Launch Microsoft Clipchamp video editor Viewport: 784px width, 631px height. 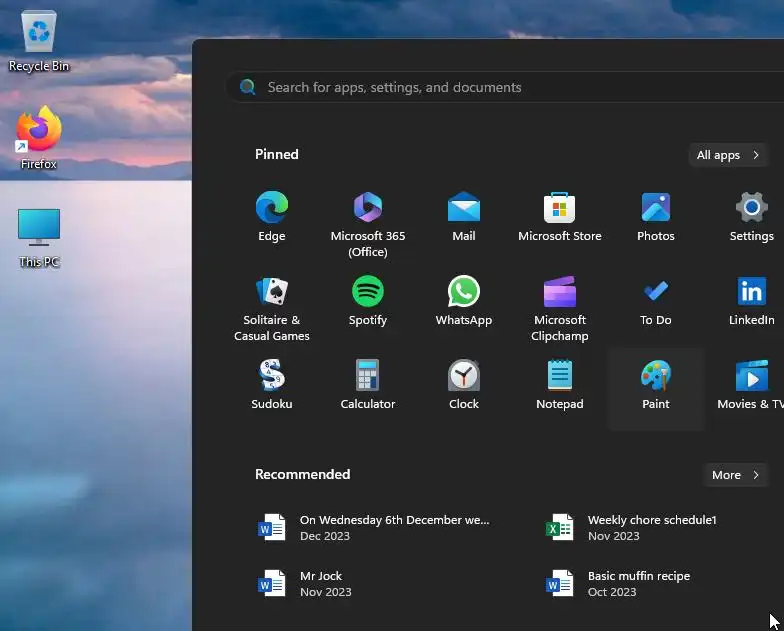click(x=560, y=308)
